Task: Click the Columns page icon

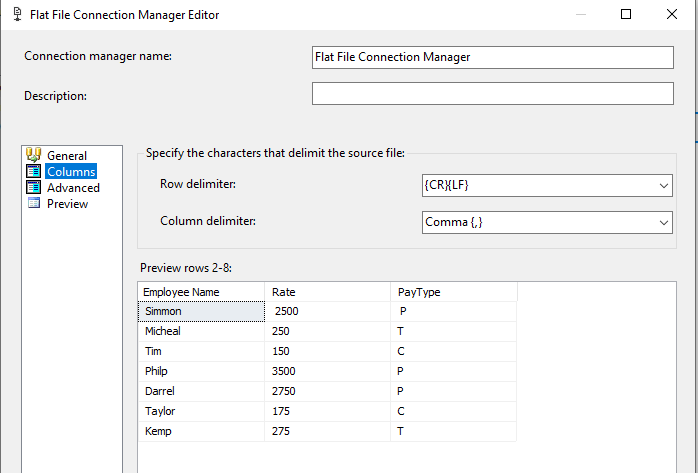Action: tap(33, 171)
